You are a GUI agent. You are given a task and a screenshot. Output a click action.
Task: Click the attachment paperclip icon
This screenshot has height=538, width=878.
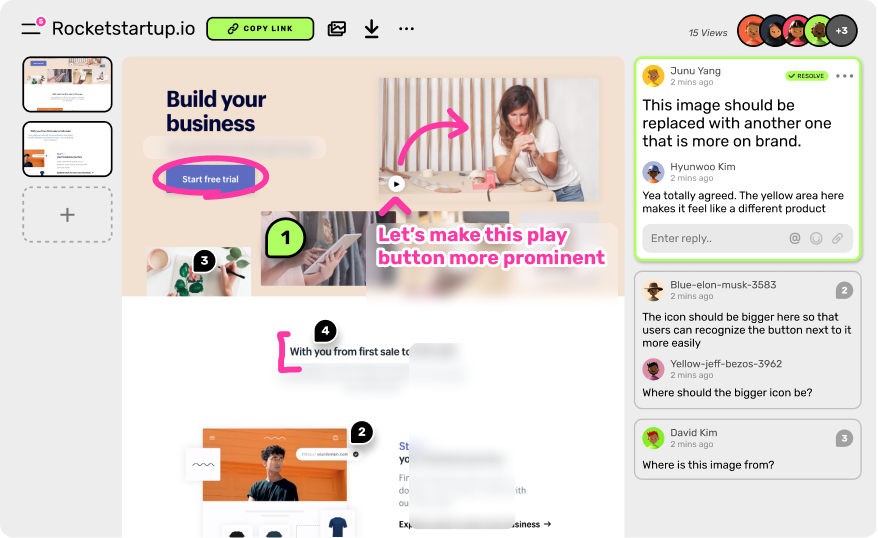[x=837, y=238]
